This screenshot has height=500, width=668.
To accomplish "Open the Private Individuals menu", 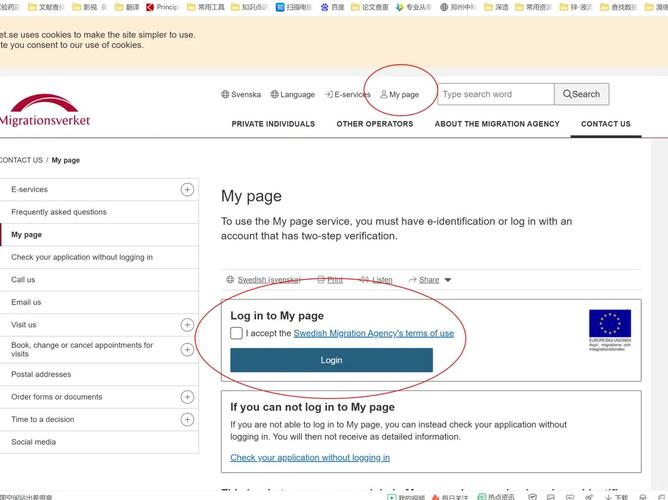I will (273, 124).
